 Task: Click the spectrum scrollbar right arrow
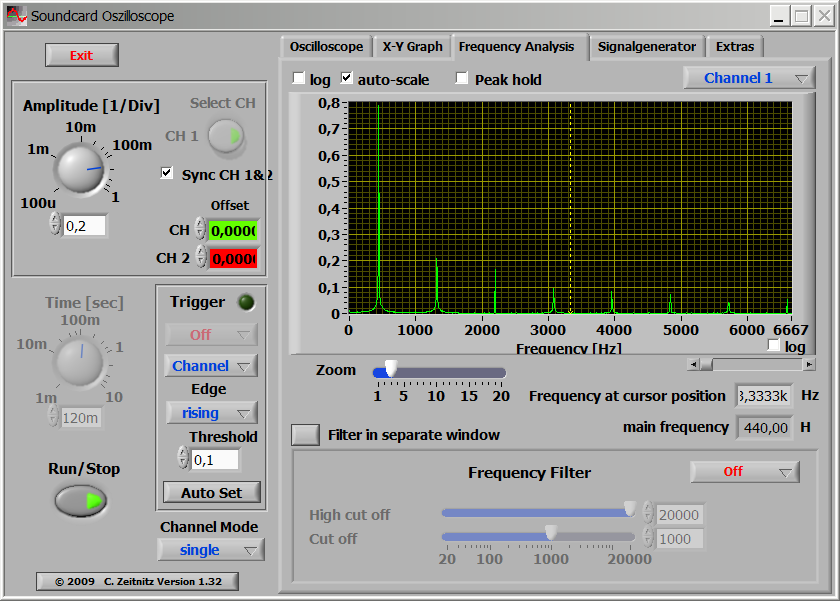pyautogui.click(x=809, y=365)
